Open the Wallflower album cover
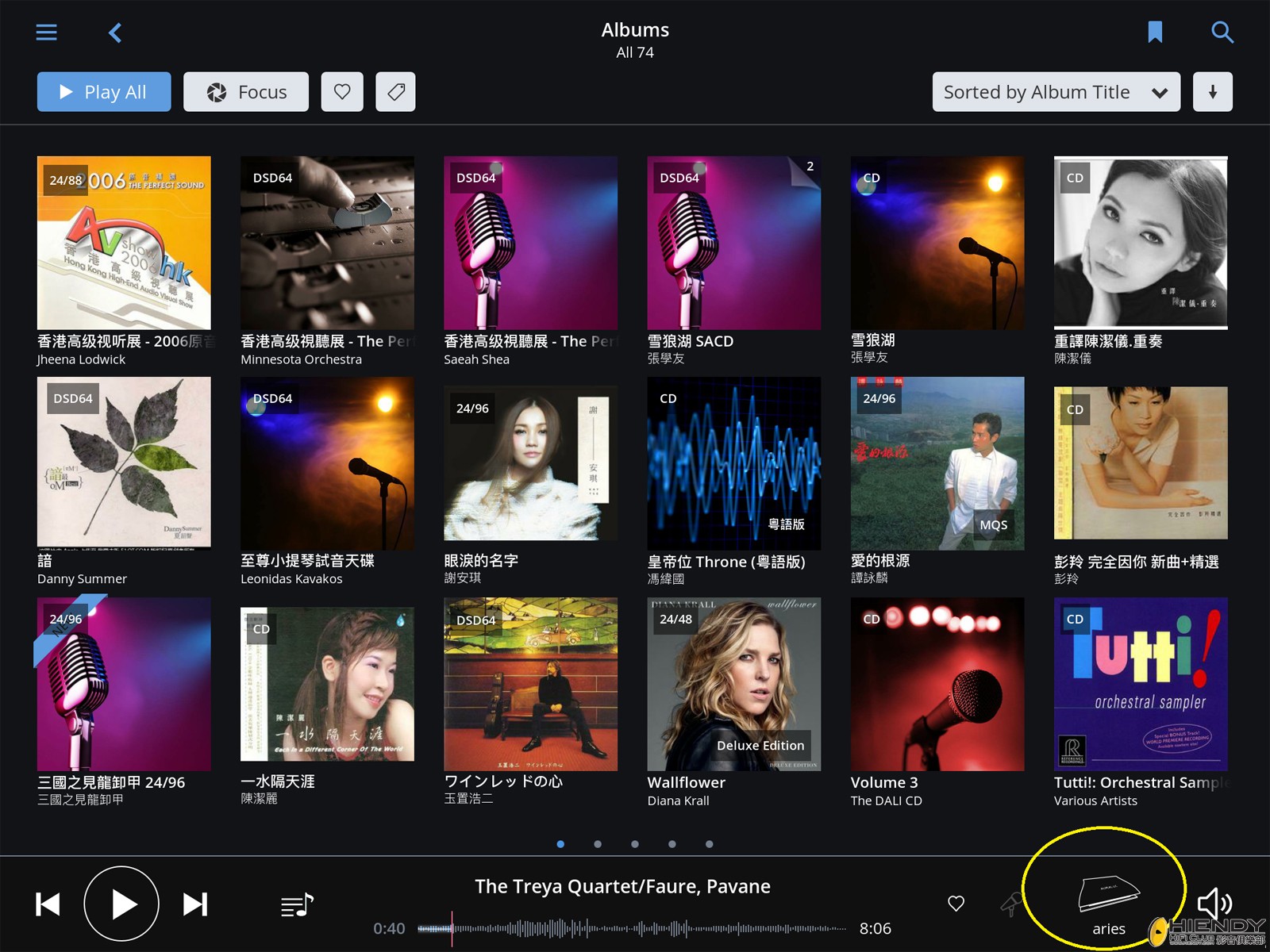Screen dimensions: 1270x952 point(734,684)
